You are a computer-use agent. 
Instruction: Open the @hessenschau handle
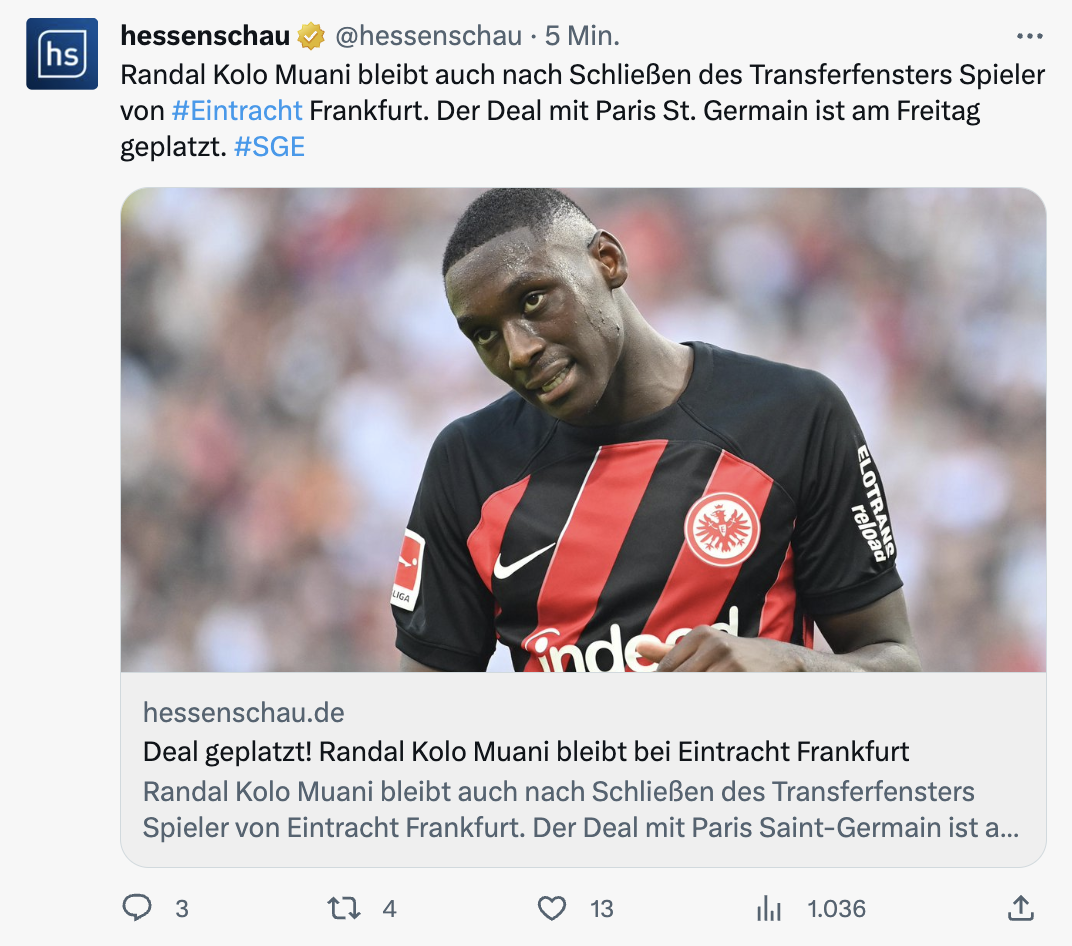click(x=429, y=36)
